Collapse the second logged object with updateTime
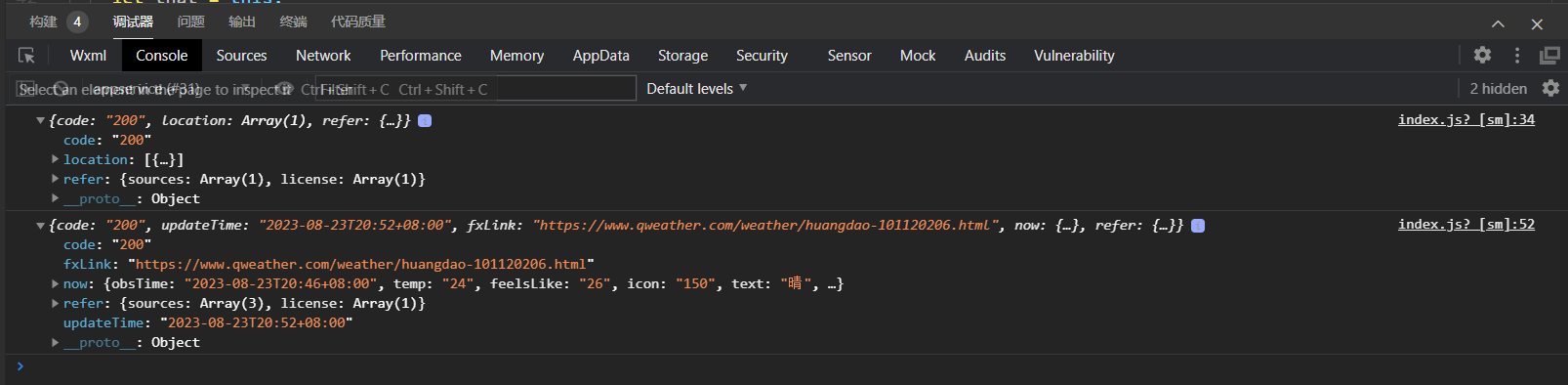 (x=40, y=225)
